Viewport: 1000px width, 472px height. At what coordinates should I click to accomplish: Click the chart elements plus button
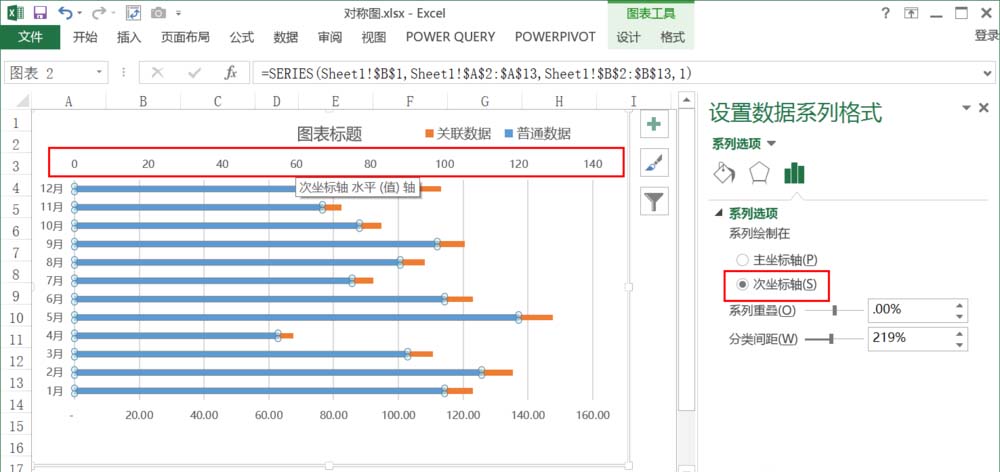(654, 124)
